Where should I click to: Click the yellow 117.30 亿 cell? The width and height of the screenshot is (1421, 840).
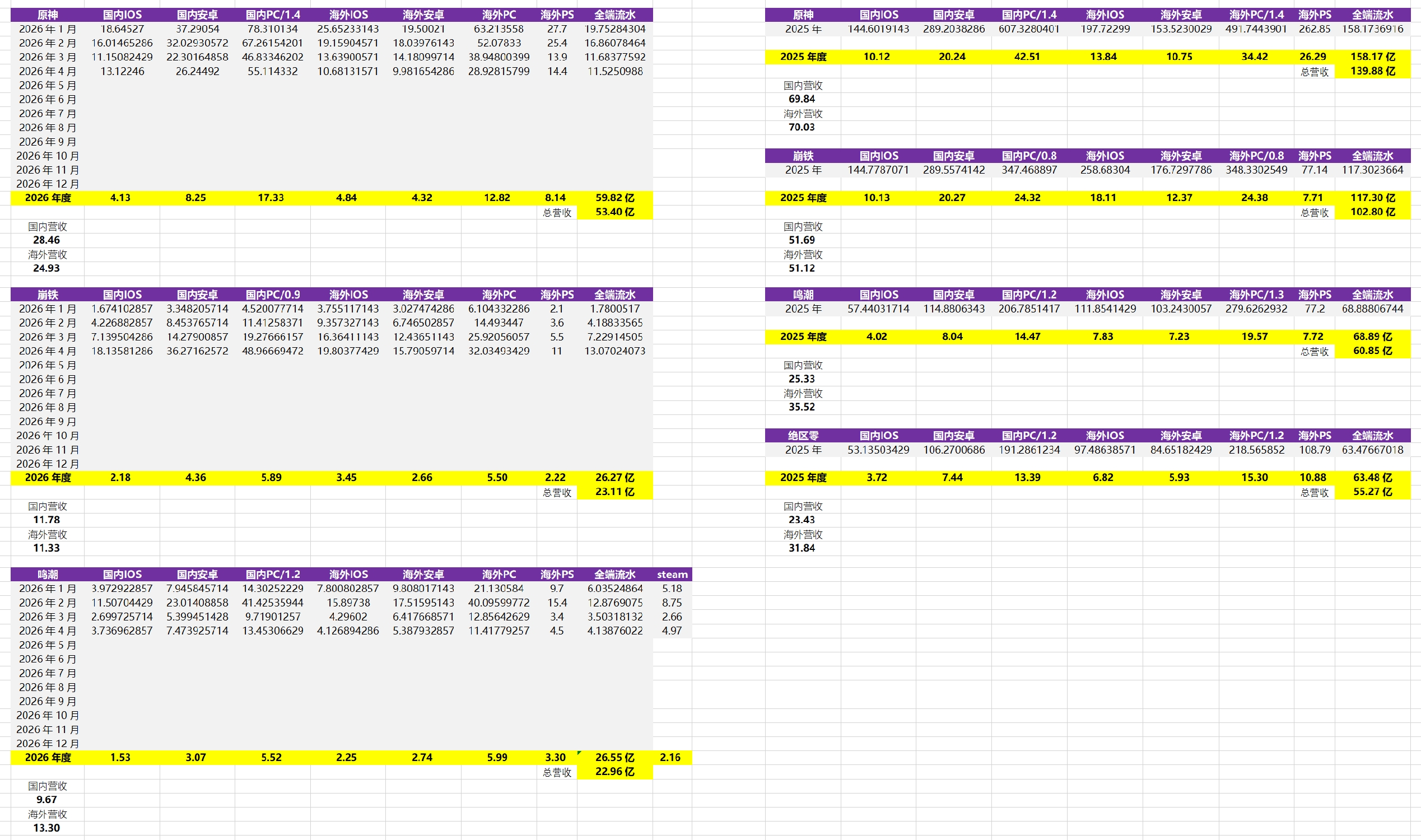pos(1373,198)
